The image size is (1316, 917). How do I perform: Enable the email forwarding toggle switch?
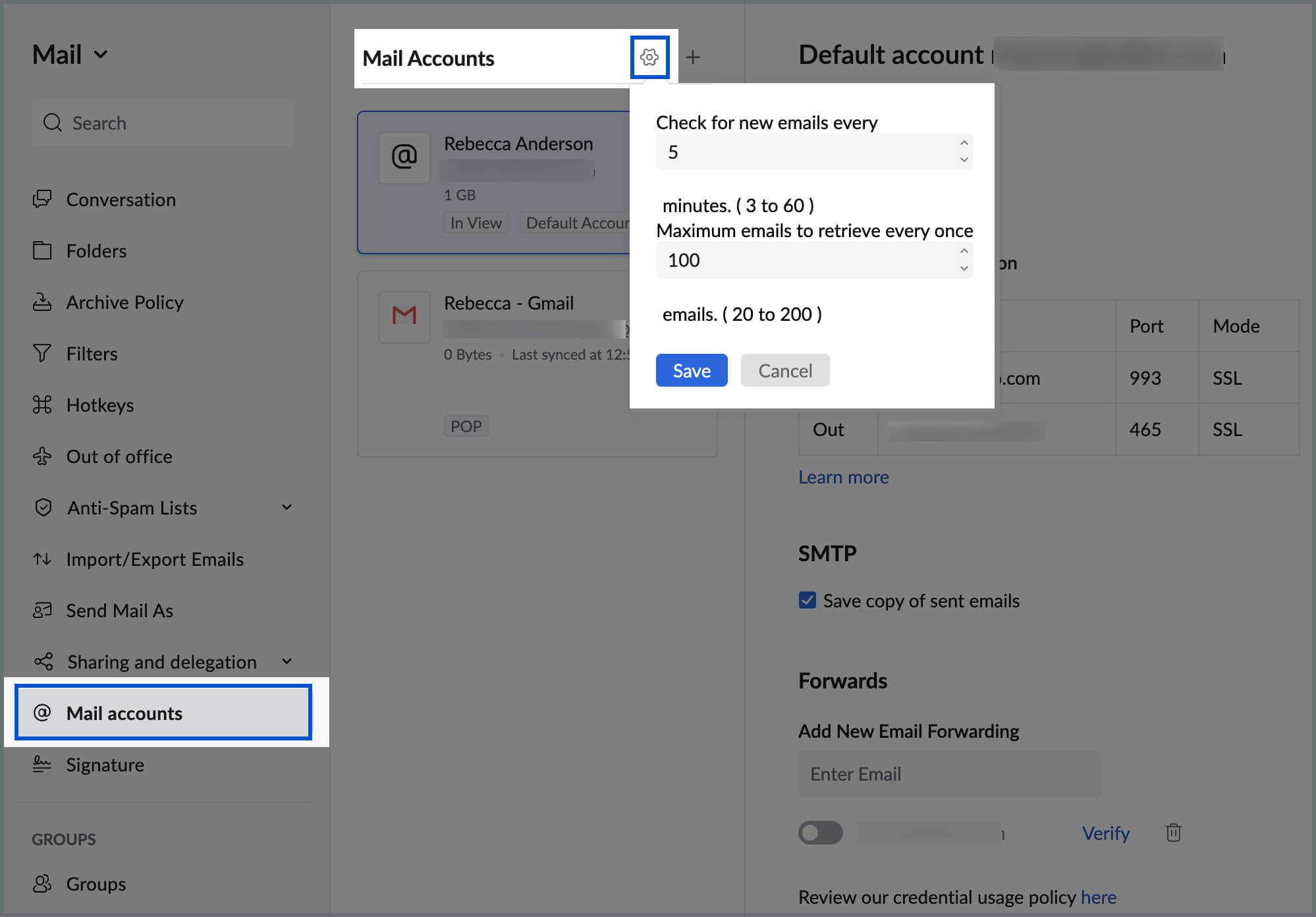tap(820, 833)
